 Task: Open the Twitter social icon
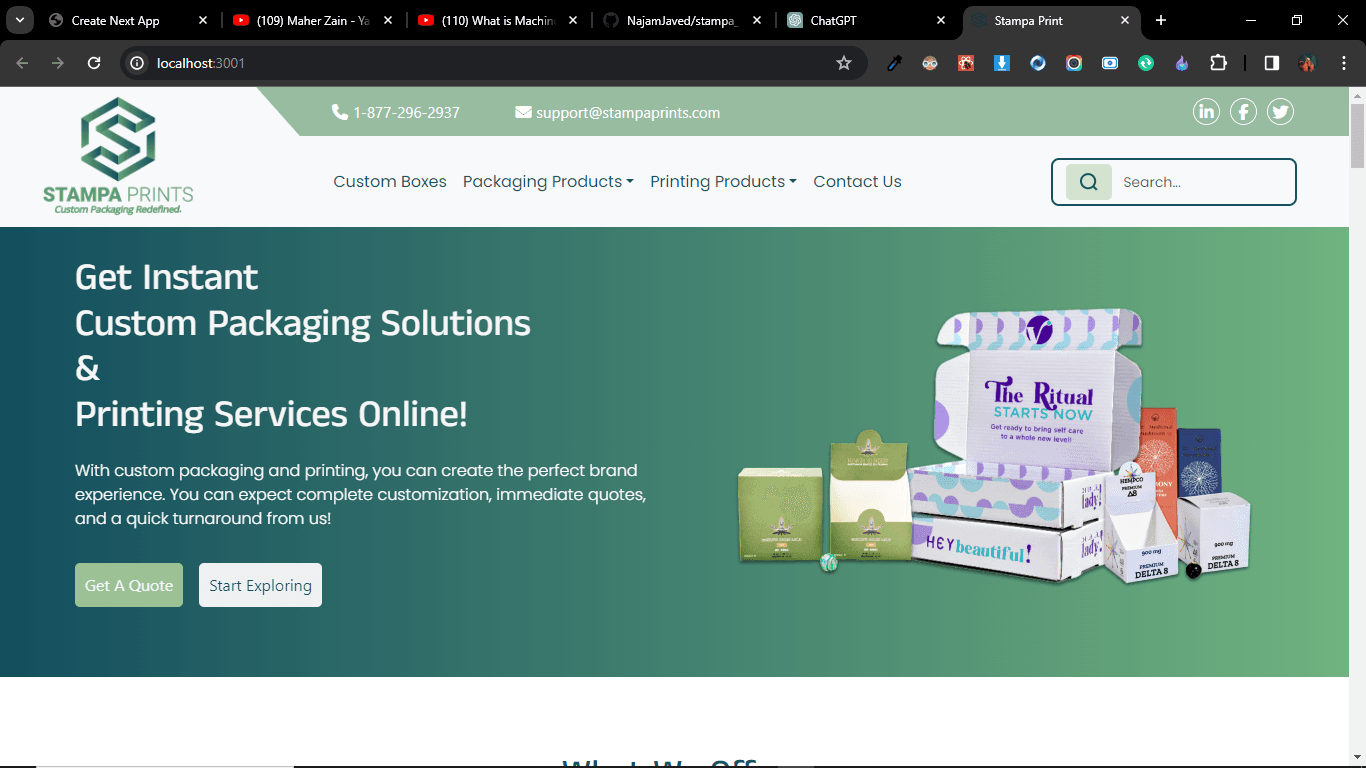pyautogui.click(x=1280, y=112)
